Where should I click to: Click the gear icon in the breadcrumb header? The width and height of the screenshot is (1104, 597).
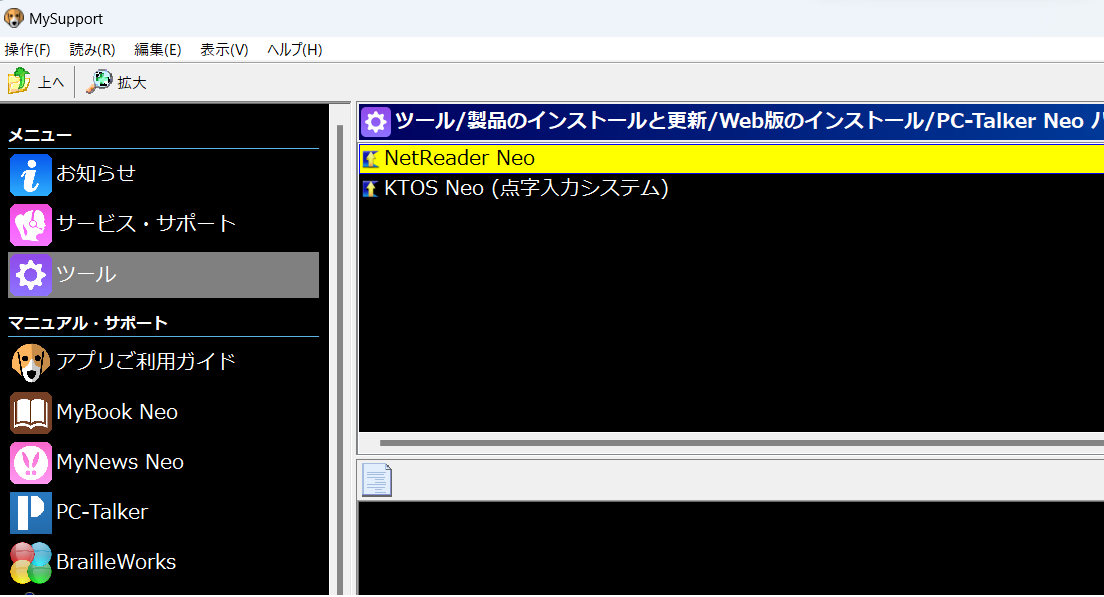376,121
